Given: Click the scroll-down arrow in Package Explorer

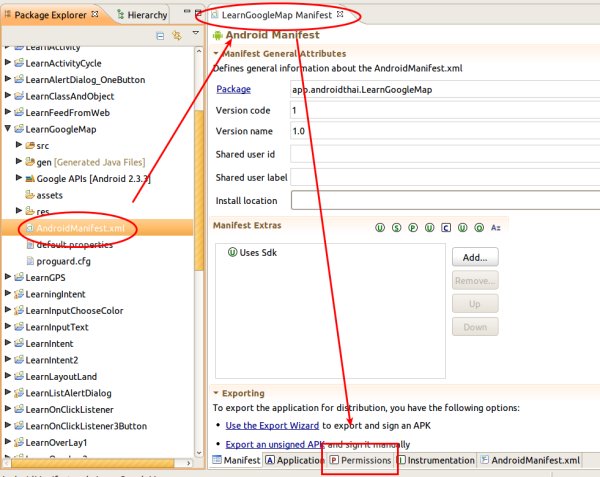Looking at the screenshot, I should [x=199, y=453].
